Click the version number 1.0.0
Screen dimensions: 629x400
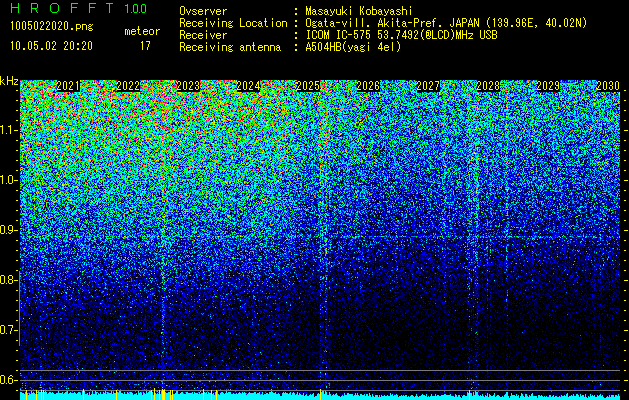[x=135, y=8]
